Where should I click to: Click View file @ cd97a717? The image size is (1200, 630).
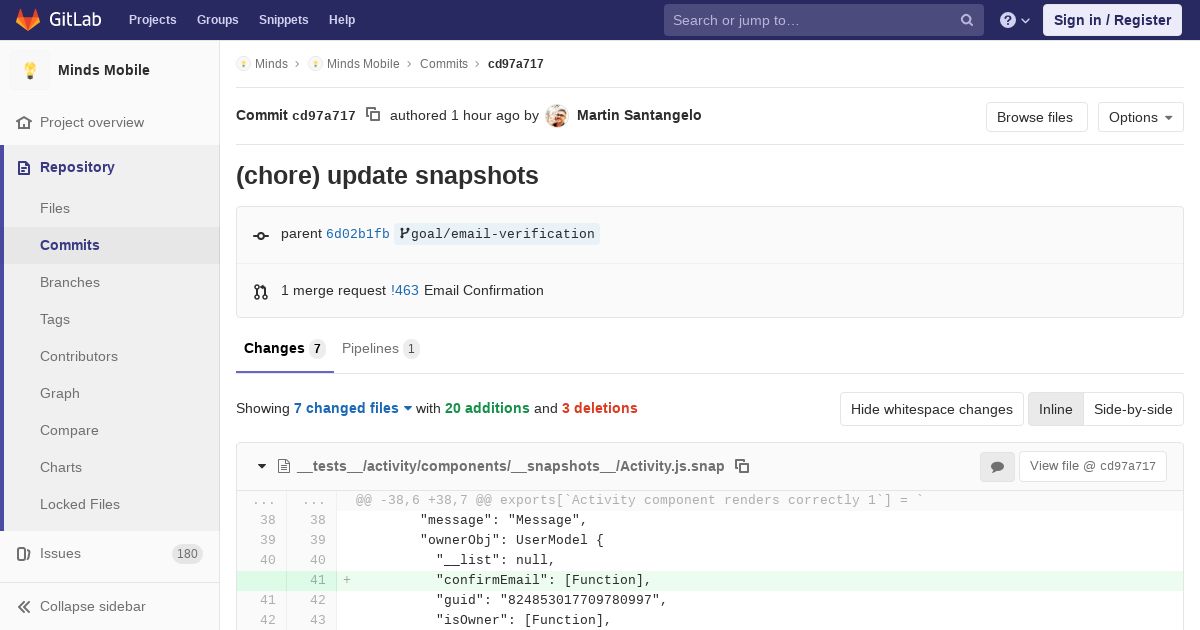pyautogui.click(x=1093, y=466)
